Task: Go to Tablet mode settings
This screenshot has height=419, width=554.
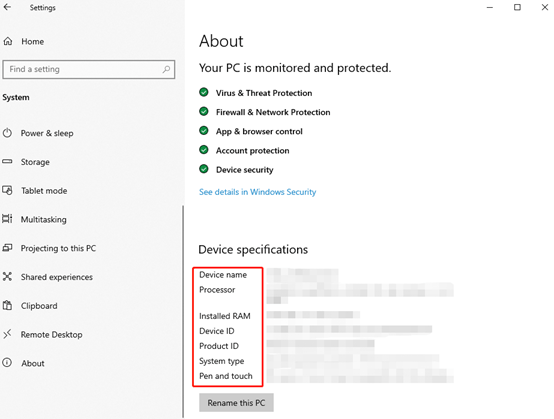Action: (44, 191)
